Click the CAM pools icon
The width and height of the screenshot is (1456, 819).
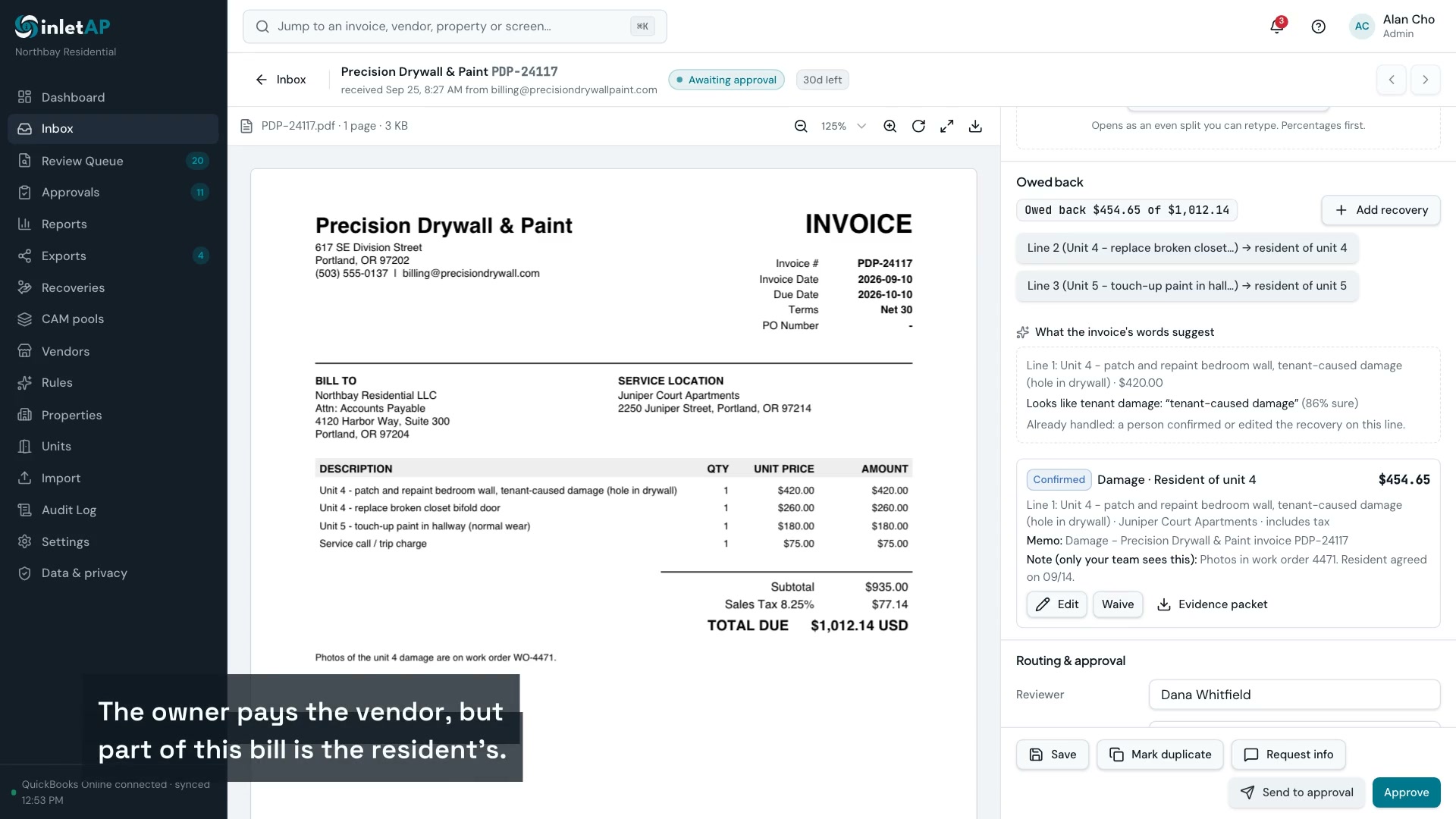pyautogui.click(x=25, y=319)
